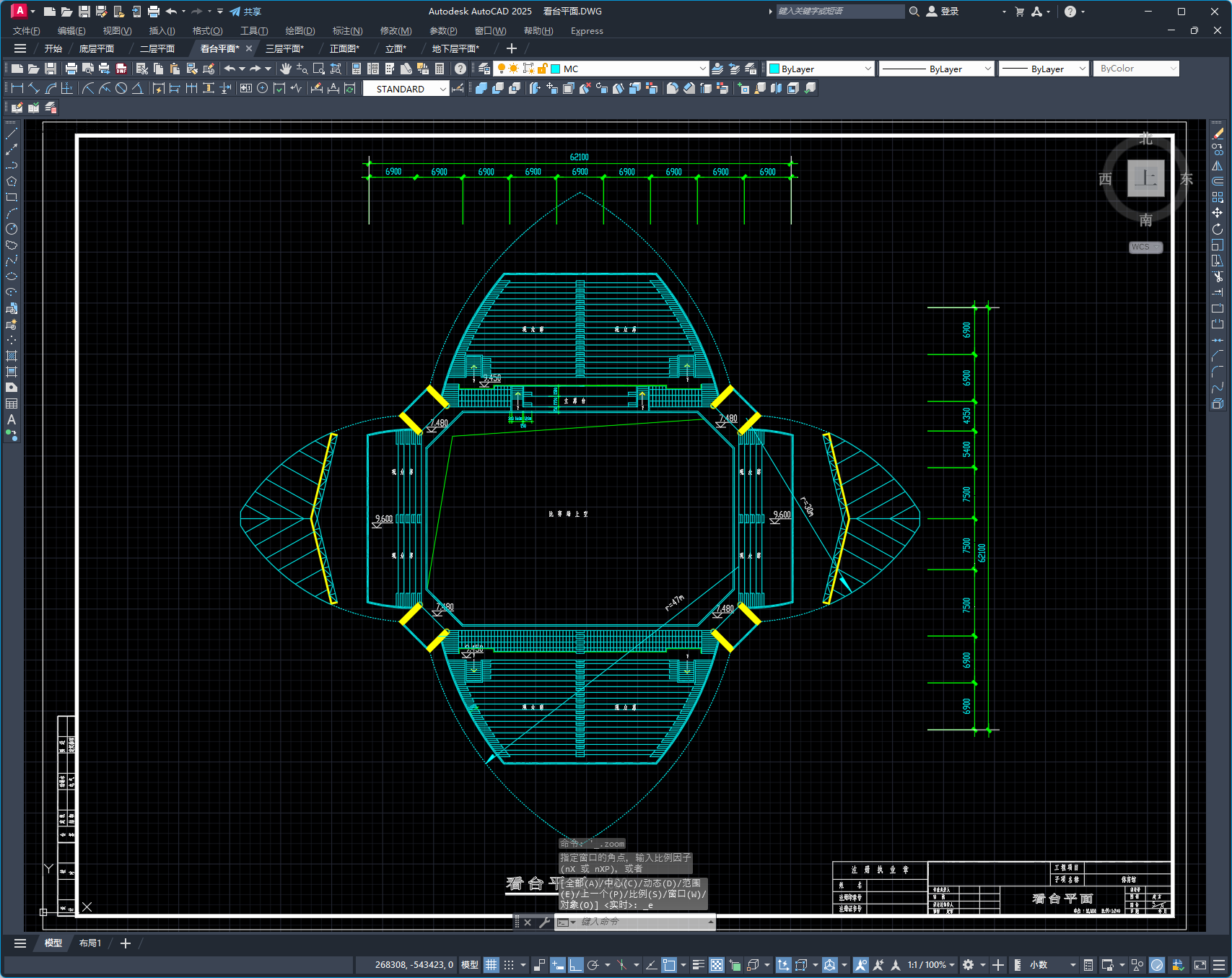1232x978 pixels.
Task: Expand the undo history dropdown arrow in the toolbar
Action: 242,69
